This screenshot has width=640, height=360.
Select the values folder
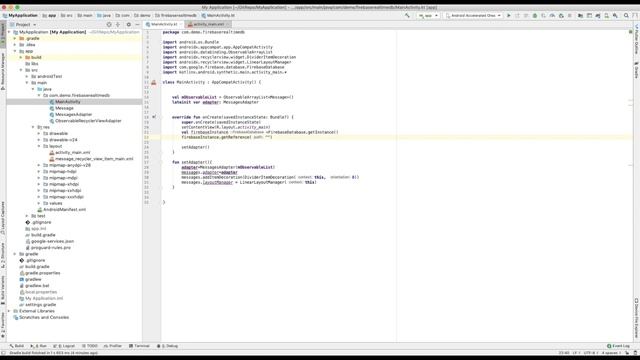[x=53, y=203]
